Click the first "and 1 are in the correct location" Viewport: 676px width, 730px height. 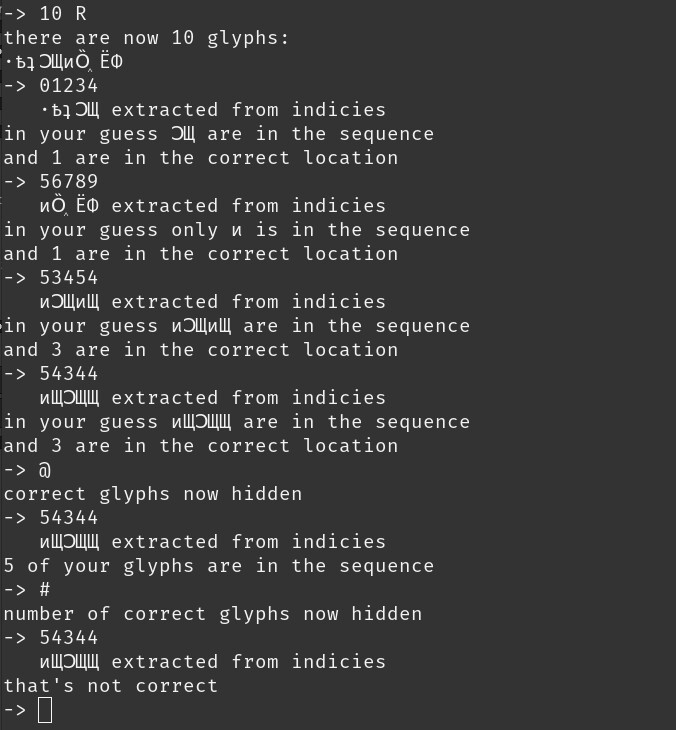(x=200, y=158)
